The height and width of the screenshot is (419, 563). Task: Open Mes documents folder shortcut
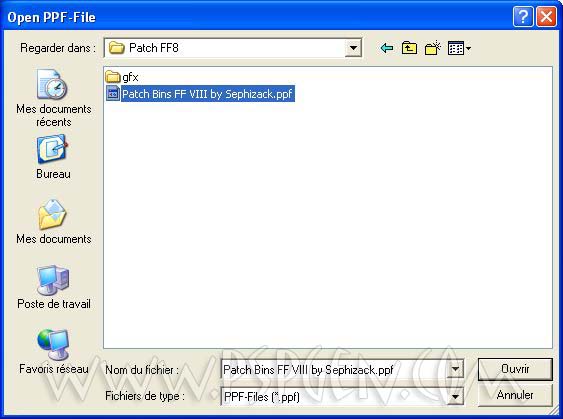pos(53,222)
